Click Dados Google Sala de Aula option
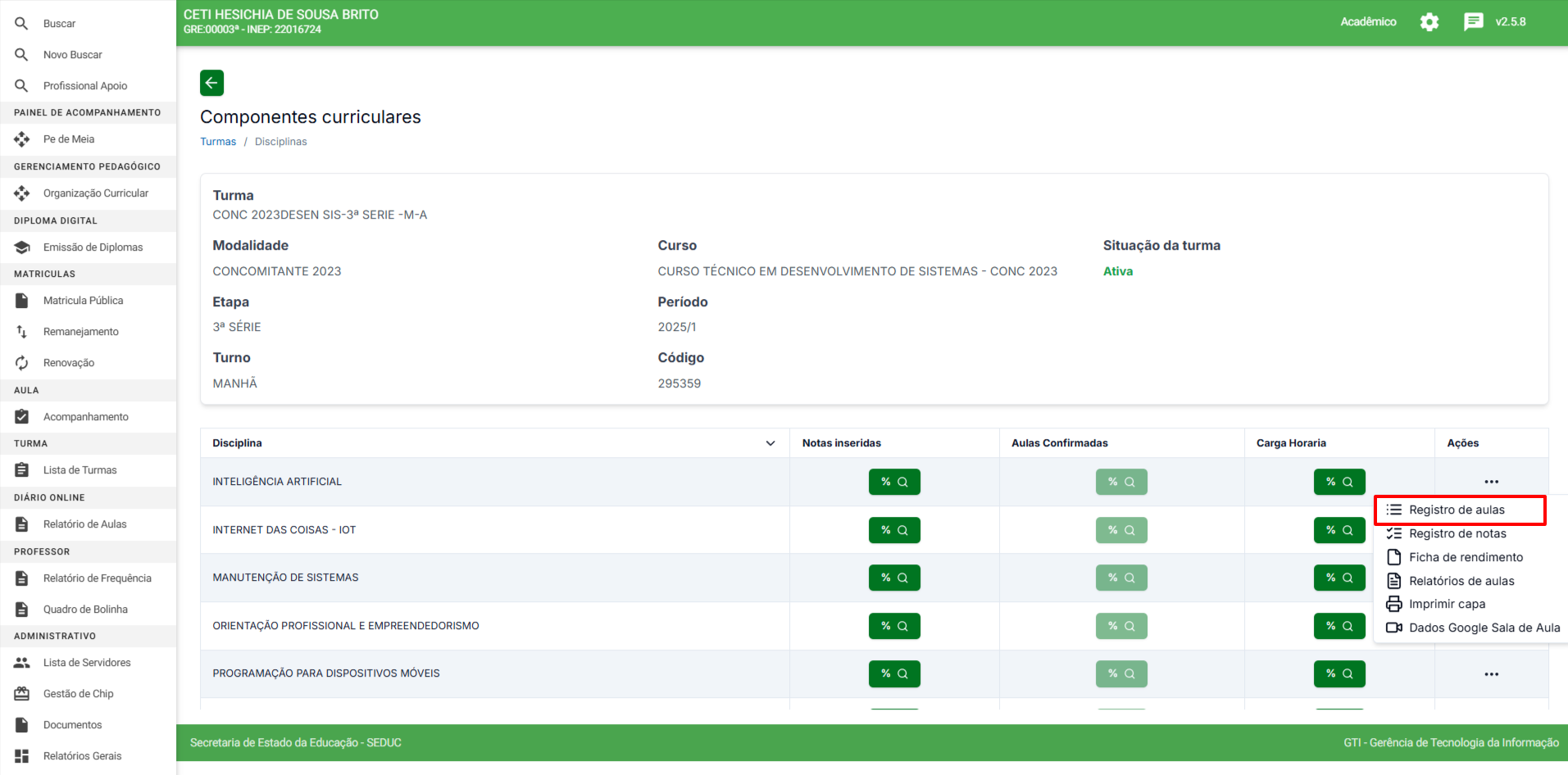 (1484, 628)
